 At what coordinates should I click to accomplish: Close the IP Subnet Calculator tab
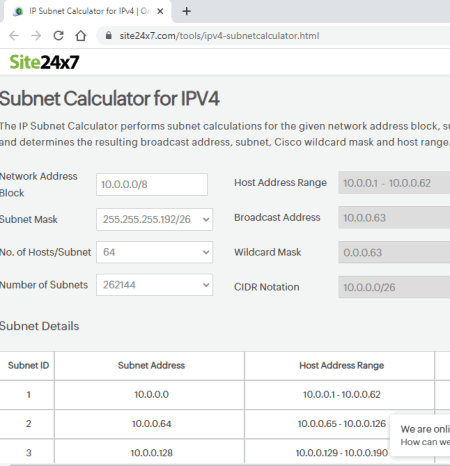(x=160, y=11)
